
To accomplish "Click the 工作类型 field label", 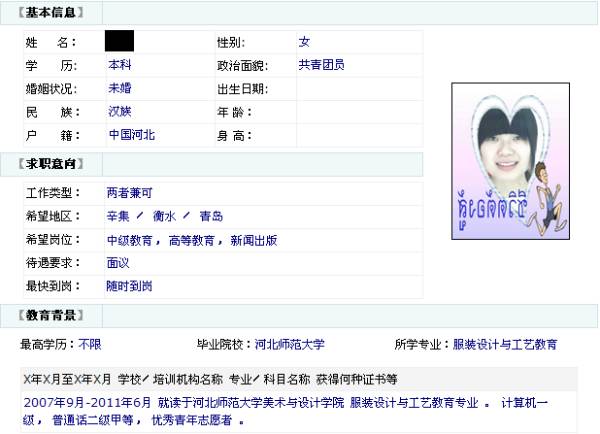I will click(x=53, y=193).
